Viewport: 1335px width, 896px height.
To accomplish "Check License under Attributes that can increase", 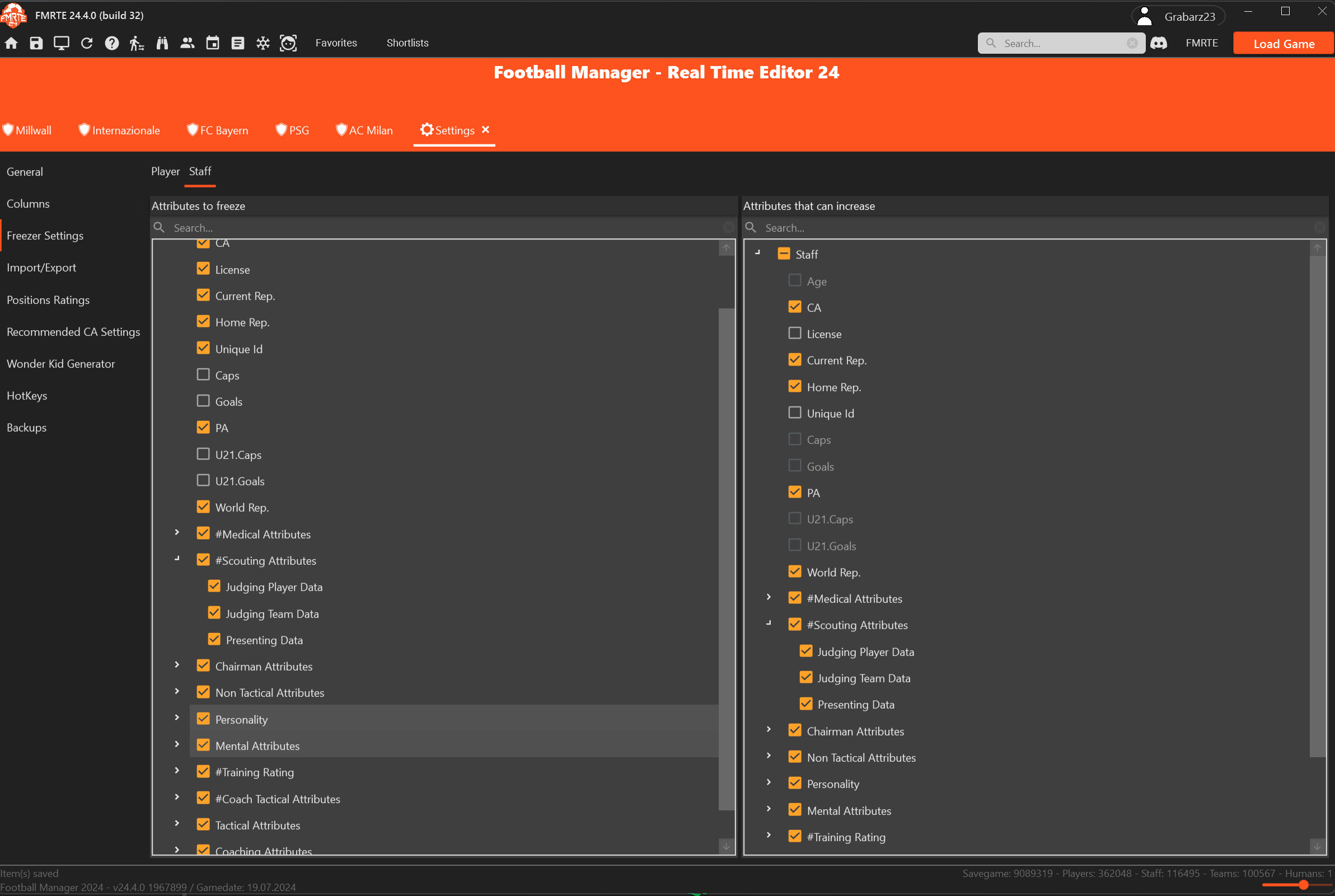I will point(794,333).
